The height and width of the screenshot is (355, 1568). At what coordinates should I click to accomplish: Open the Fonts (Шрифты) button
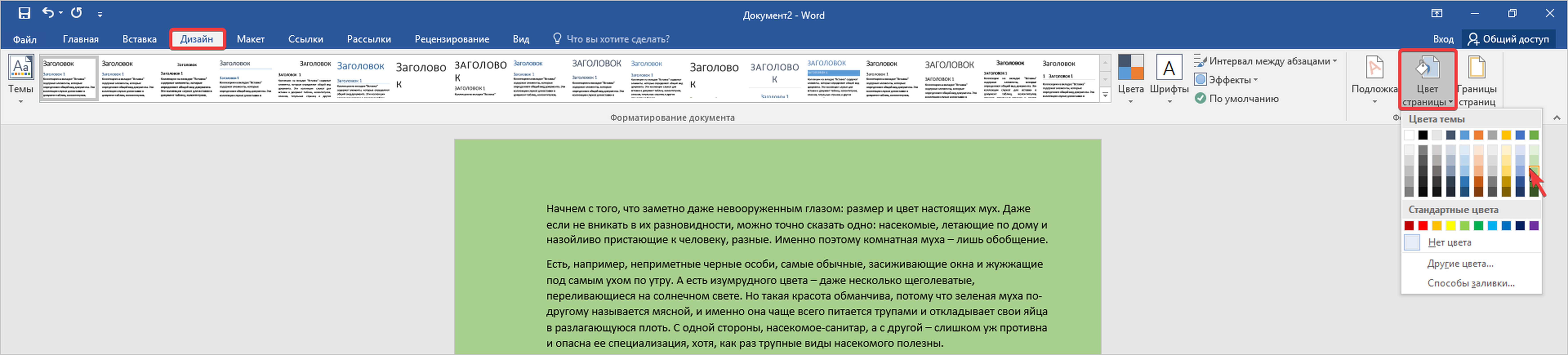(1169, 76)
